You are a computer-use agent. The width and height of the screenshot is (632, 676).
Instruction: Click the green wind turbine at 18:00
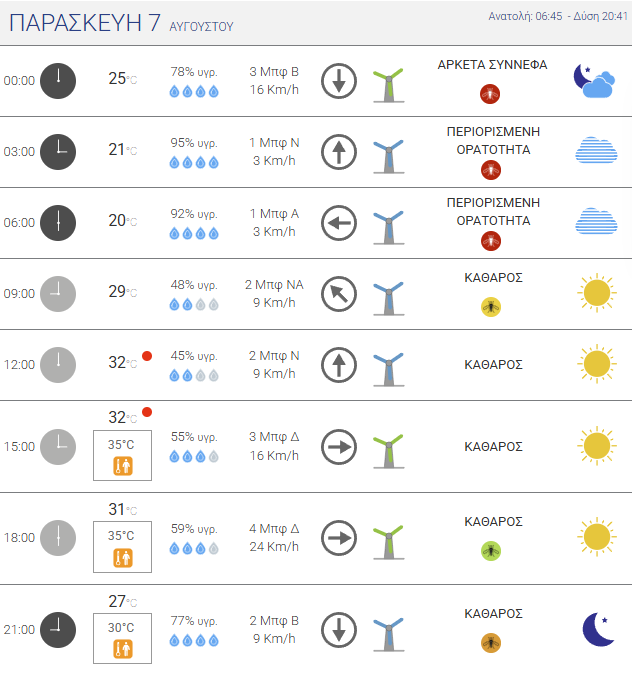pos(388,542)
